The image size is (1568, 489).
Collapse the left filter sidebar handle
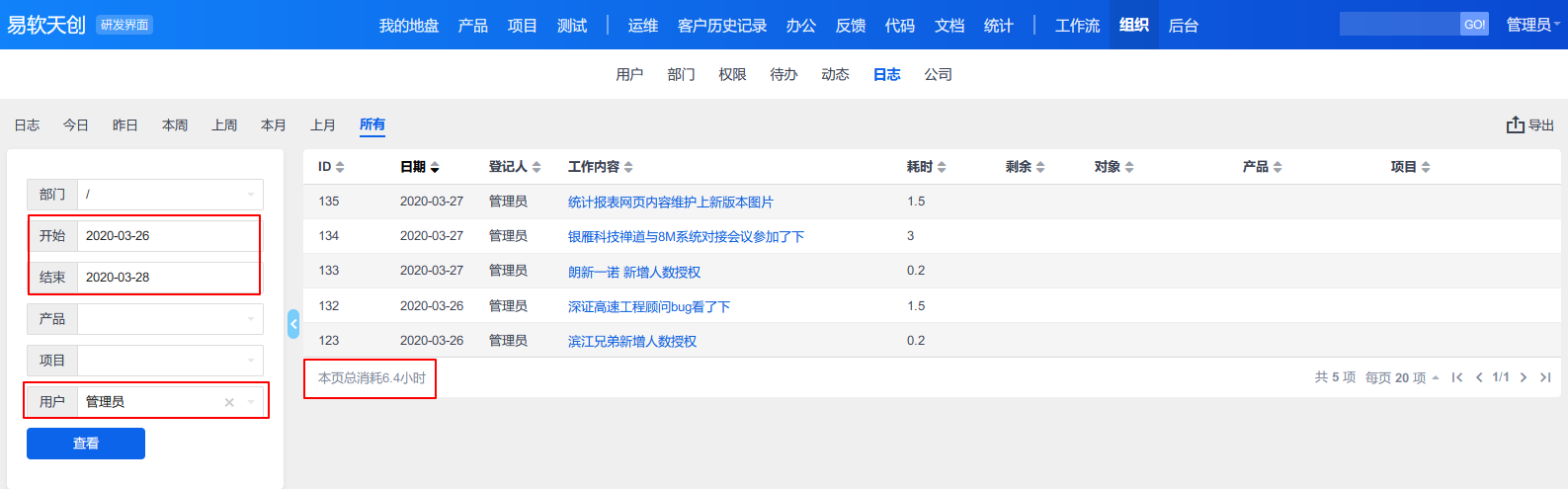click(293, 324)
